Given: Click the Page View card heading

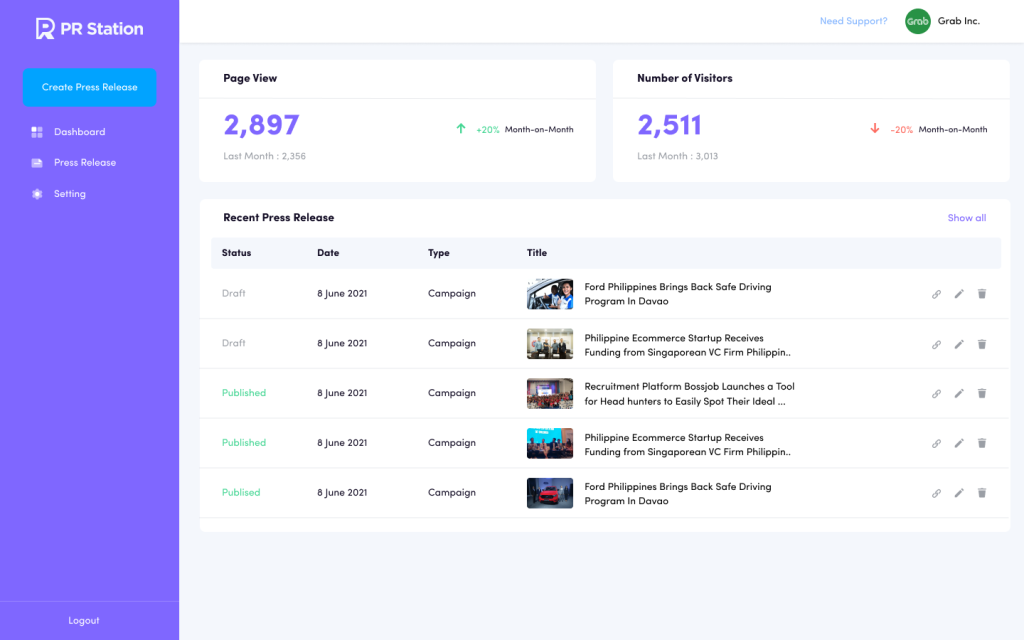Looking at the screenshot, I should coord(250,78).
